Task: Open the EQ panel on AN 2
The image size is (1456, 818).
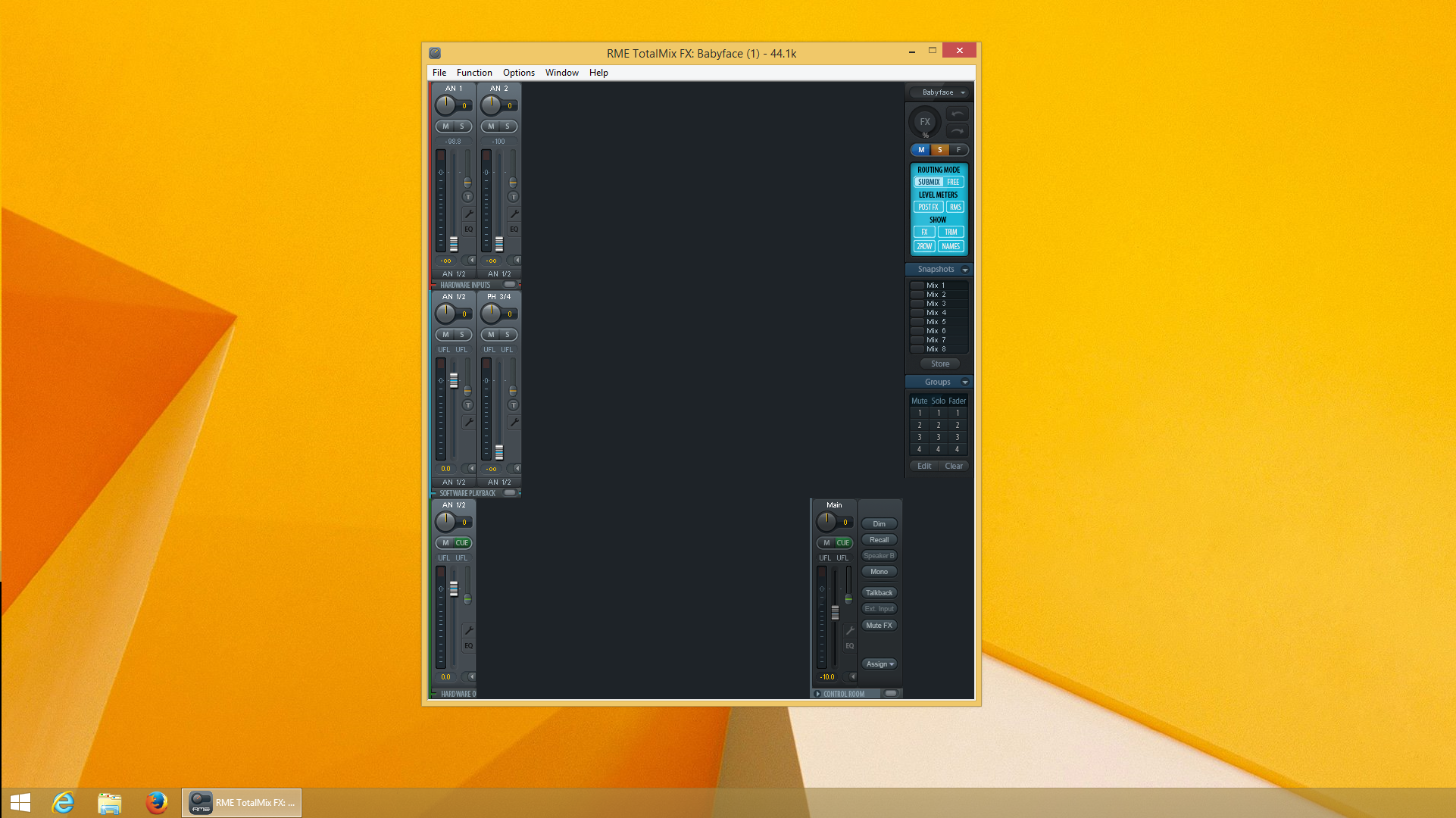Action: click(514, 229)
